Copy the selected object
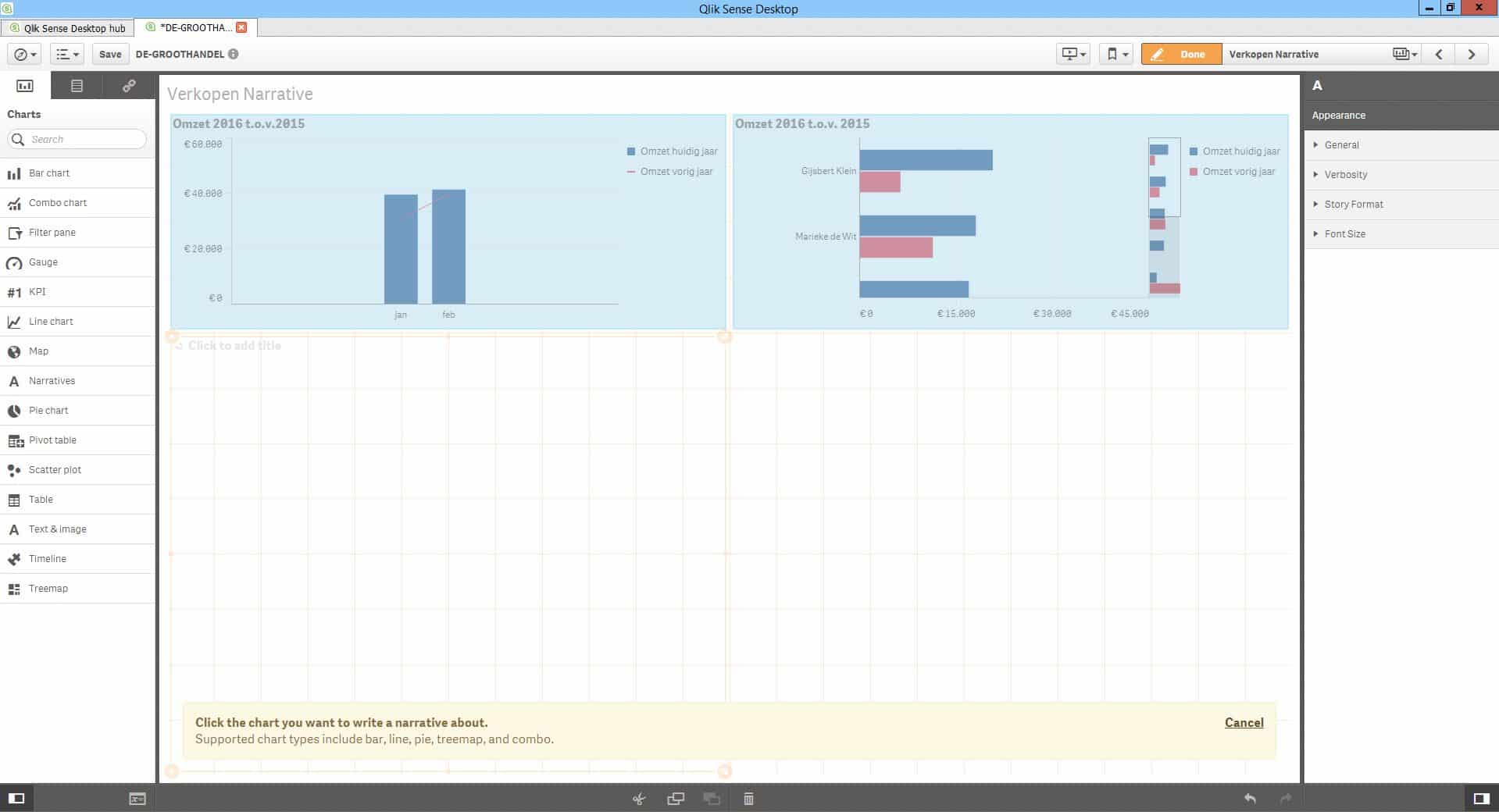This screenshot has width=1499, height=812. 676,799
